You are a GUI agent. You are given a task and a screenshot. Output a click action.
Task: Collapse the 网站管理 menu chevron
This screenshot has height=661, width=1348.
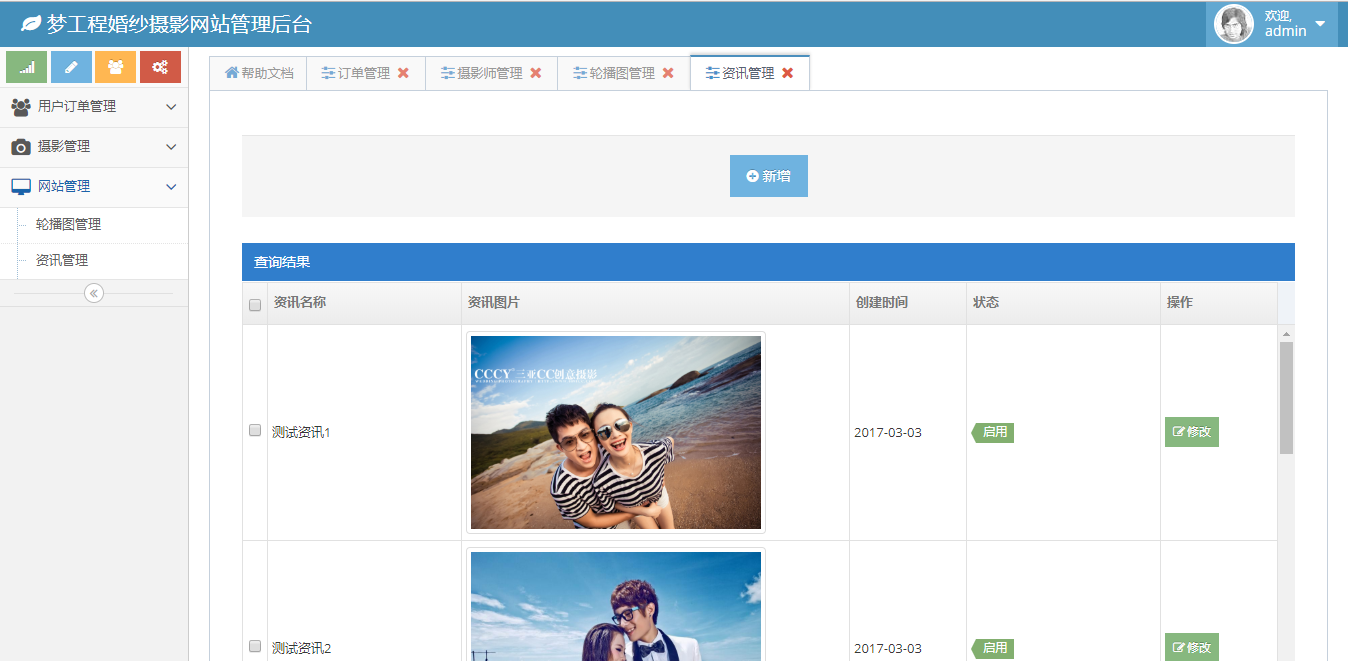point(171,187)
